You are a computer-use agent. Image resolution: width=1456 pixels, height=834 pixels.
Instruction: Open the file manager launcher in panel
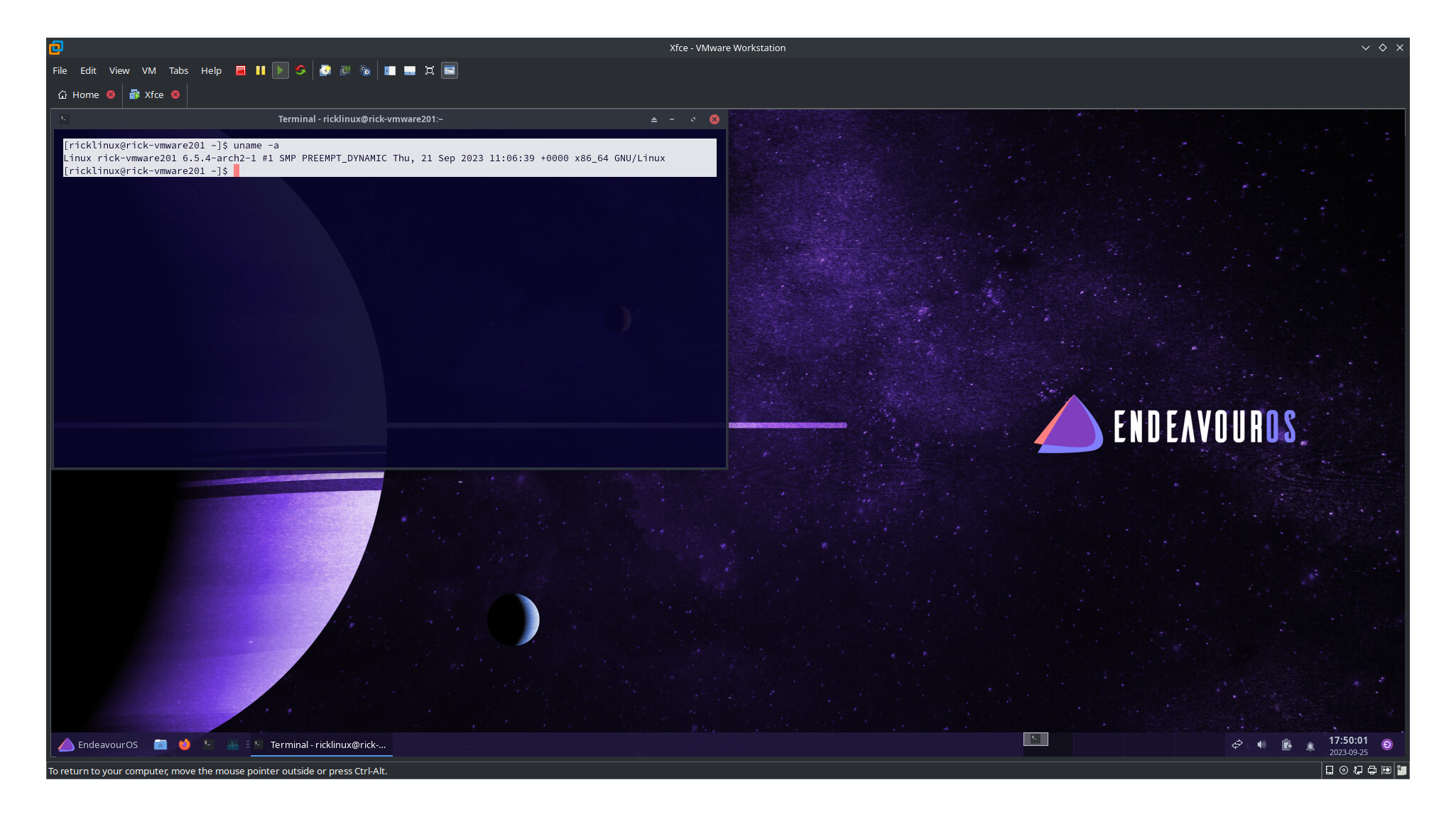tap(161, 744)
